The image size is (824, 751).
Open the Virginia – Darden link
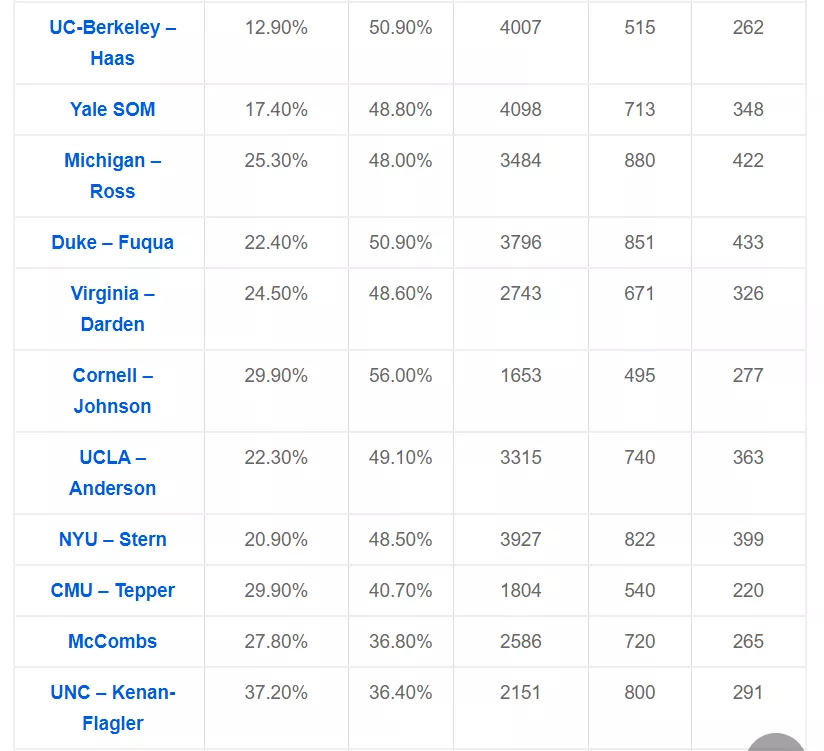112,309
